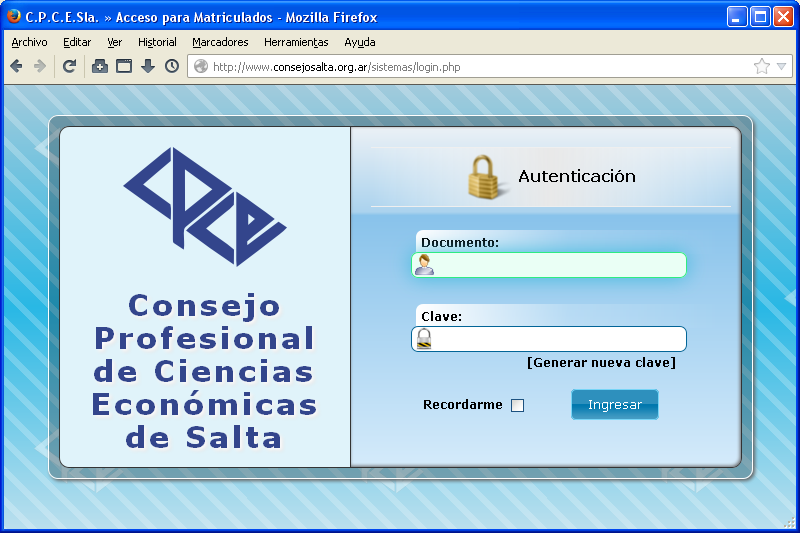The width and height of the screenshot is (800, 533).
Task: Click the Recordarme label text
Action: point(463,404)
